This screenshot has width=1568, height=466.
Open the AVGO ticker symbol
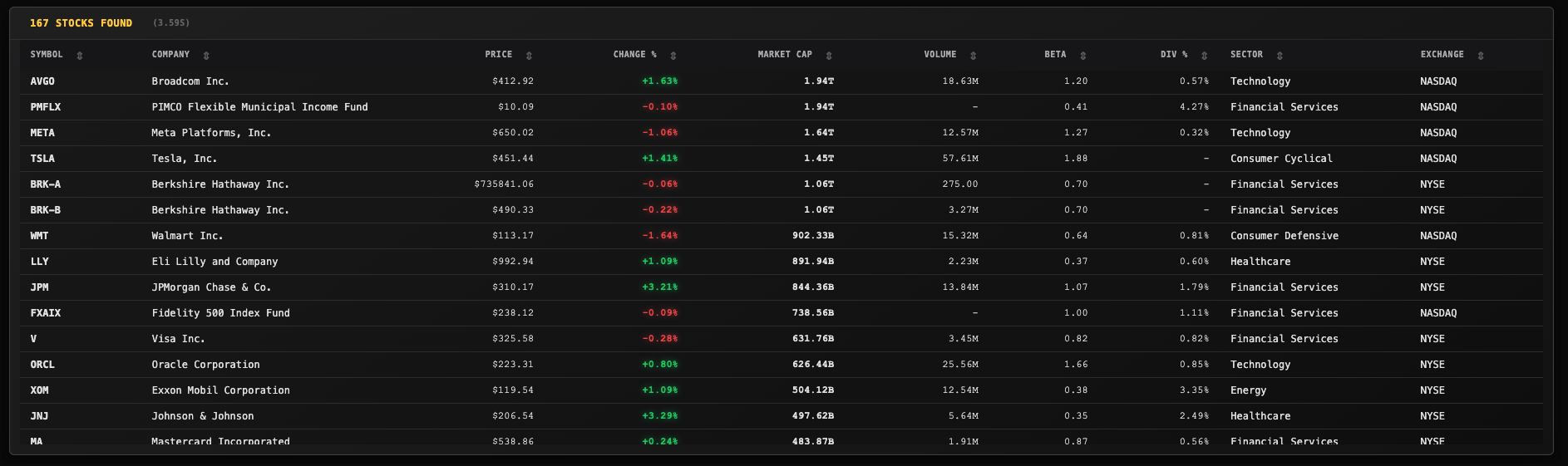click(42, 81)
